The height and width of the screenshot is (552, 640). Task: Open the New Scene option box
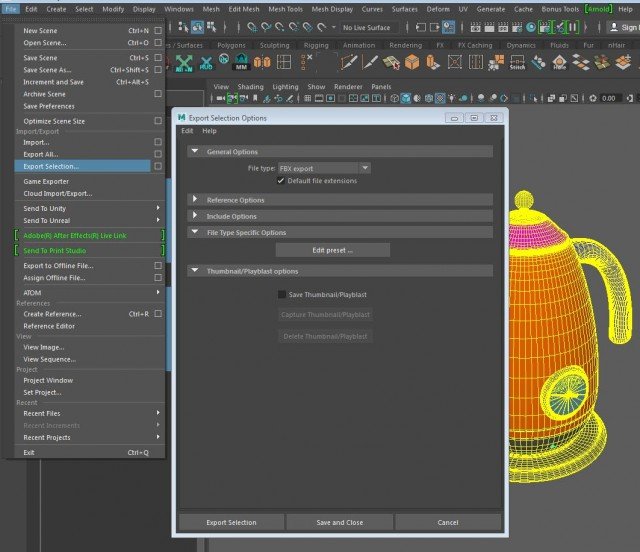(x=158, y=30)
